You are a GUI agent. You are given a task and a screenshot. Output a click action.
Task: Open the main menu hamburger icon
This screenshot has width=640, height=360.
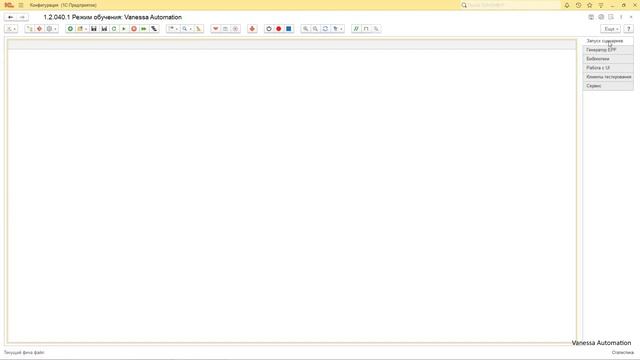(x=21, y=5)
